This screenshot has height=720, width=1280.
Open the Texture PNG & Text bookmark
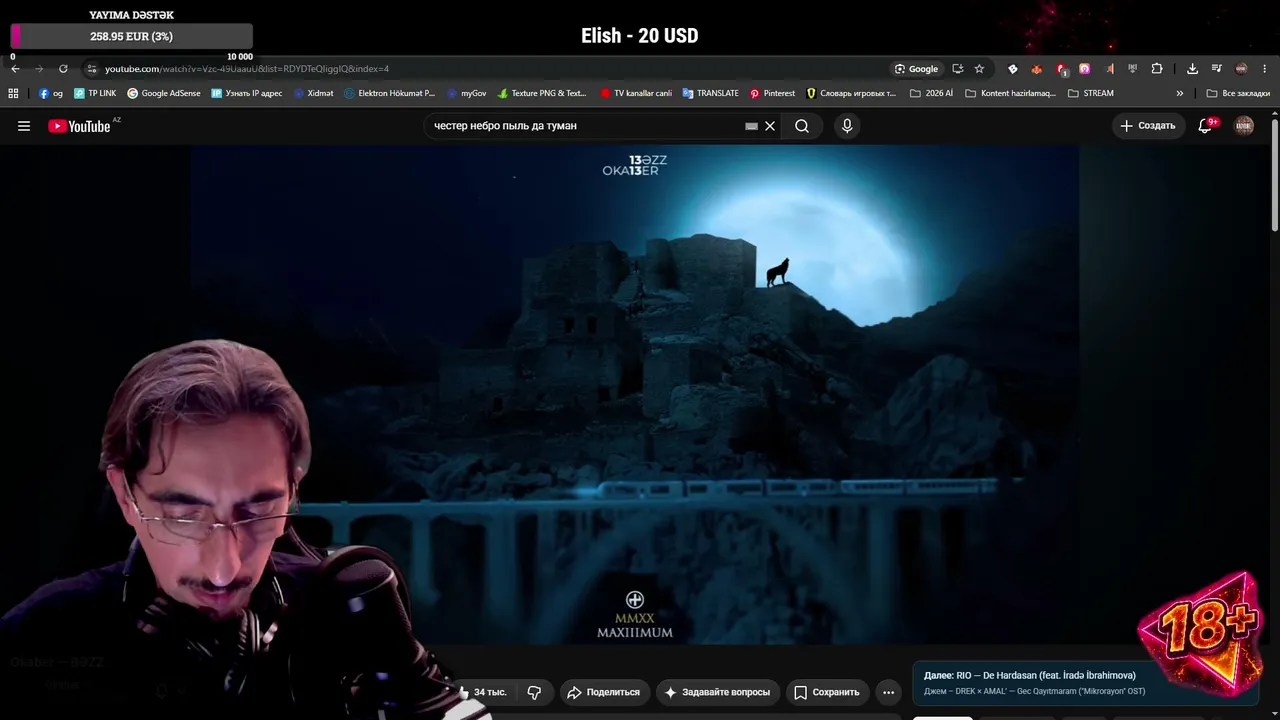point(542,93)
